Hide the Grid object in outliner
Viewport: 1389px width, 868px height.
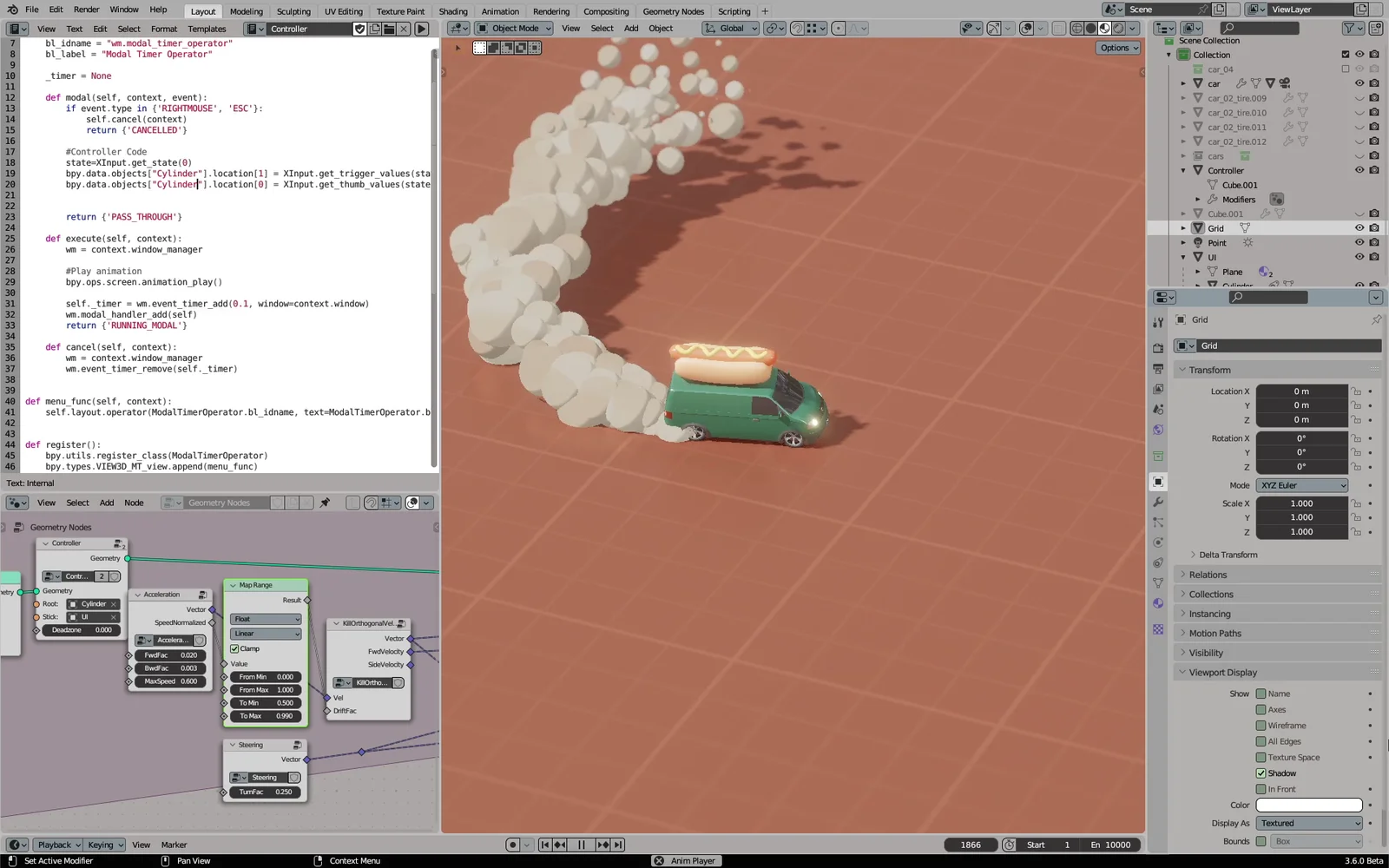click(x=1359, y=228)
